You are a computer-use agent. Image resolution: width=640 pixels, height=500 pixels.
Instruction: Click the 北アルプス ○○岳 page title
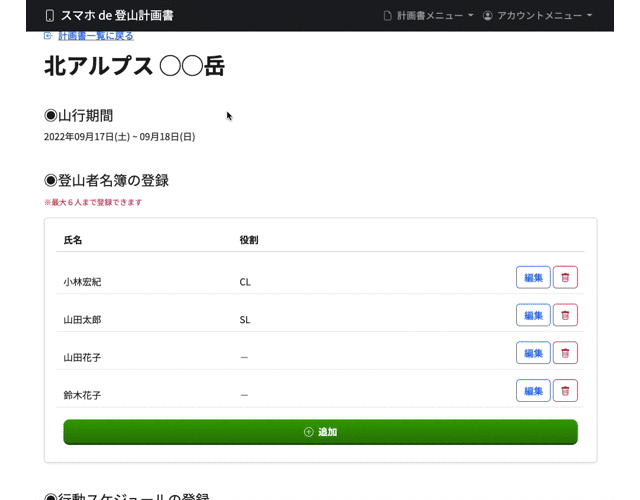click(x=134, y=66)
